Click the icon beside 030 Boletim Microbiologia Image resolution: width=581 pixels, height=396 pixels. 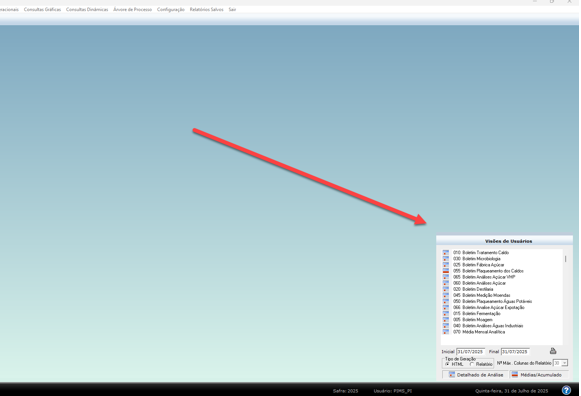446,259
